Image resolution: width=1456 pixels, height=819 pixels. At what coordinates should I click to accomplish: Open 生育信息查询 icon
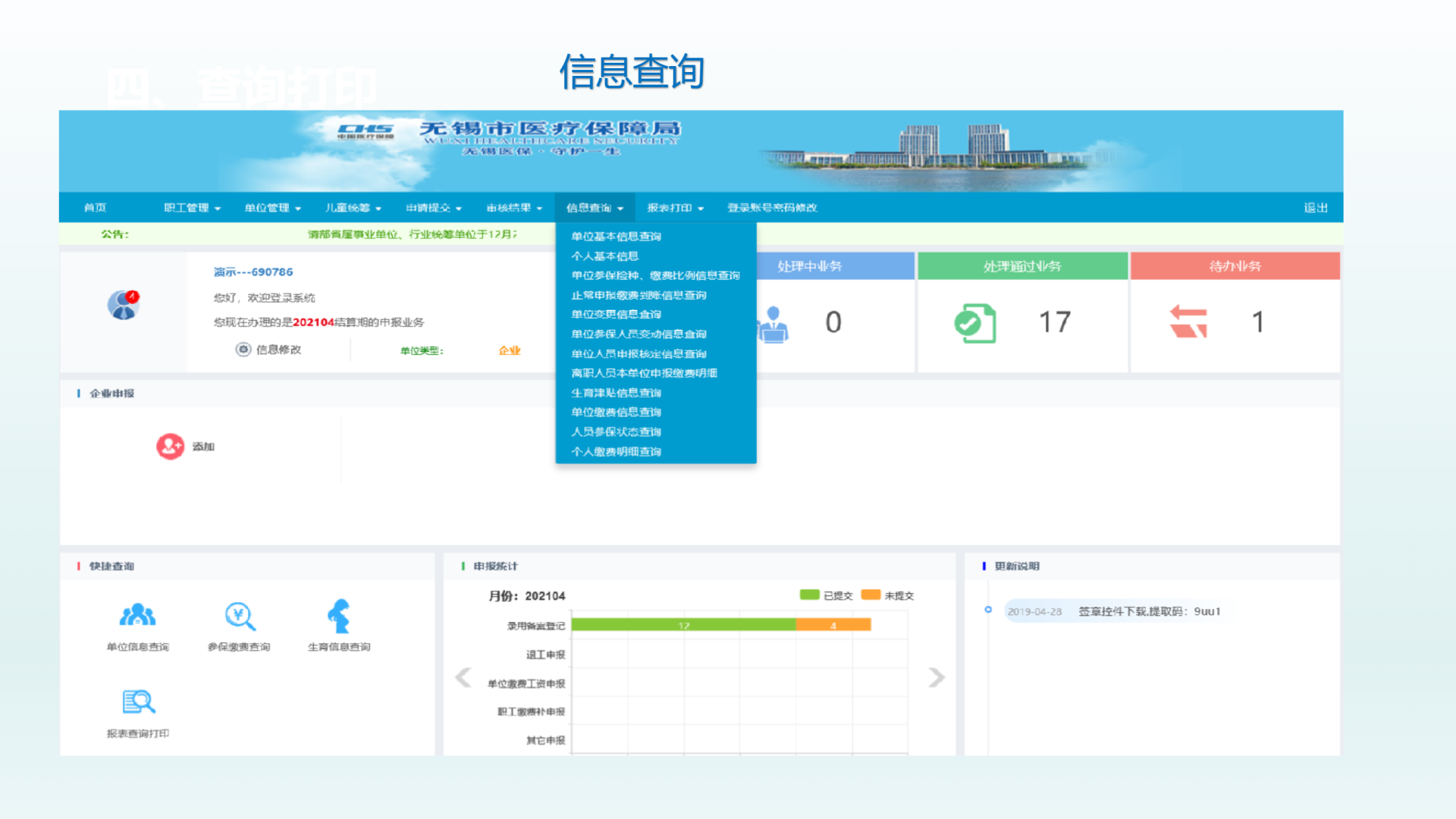339,616
